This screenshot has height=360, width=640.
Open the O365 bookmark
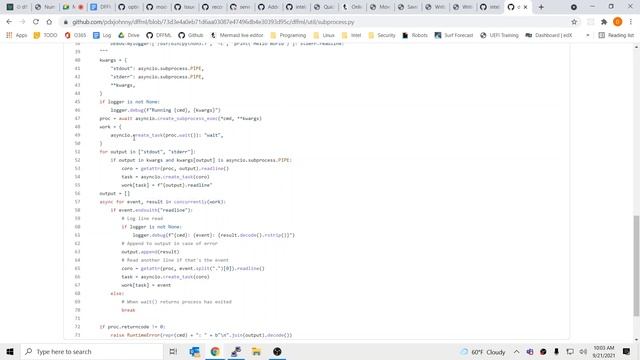click(x=76, y=36)
